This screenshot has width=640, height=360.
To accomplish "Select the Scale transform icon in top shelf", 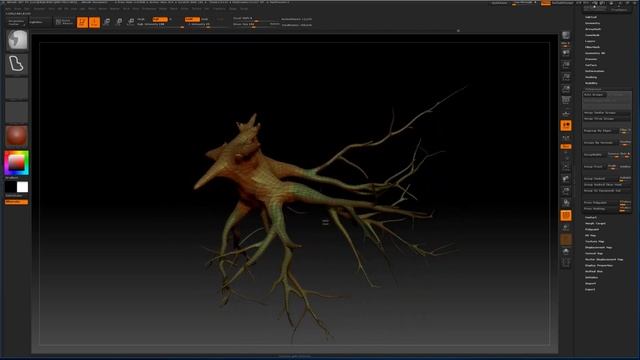I will pos(119,22).
